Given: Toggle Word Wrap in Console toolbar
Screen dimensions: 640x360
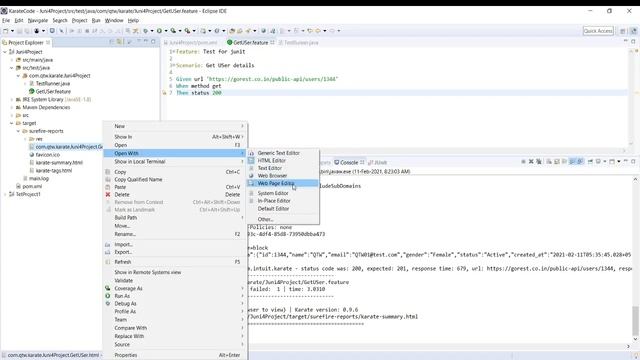Looking at the screenshot, I should click(564, 162).
